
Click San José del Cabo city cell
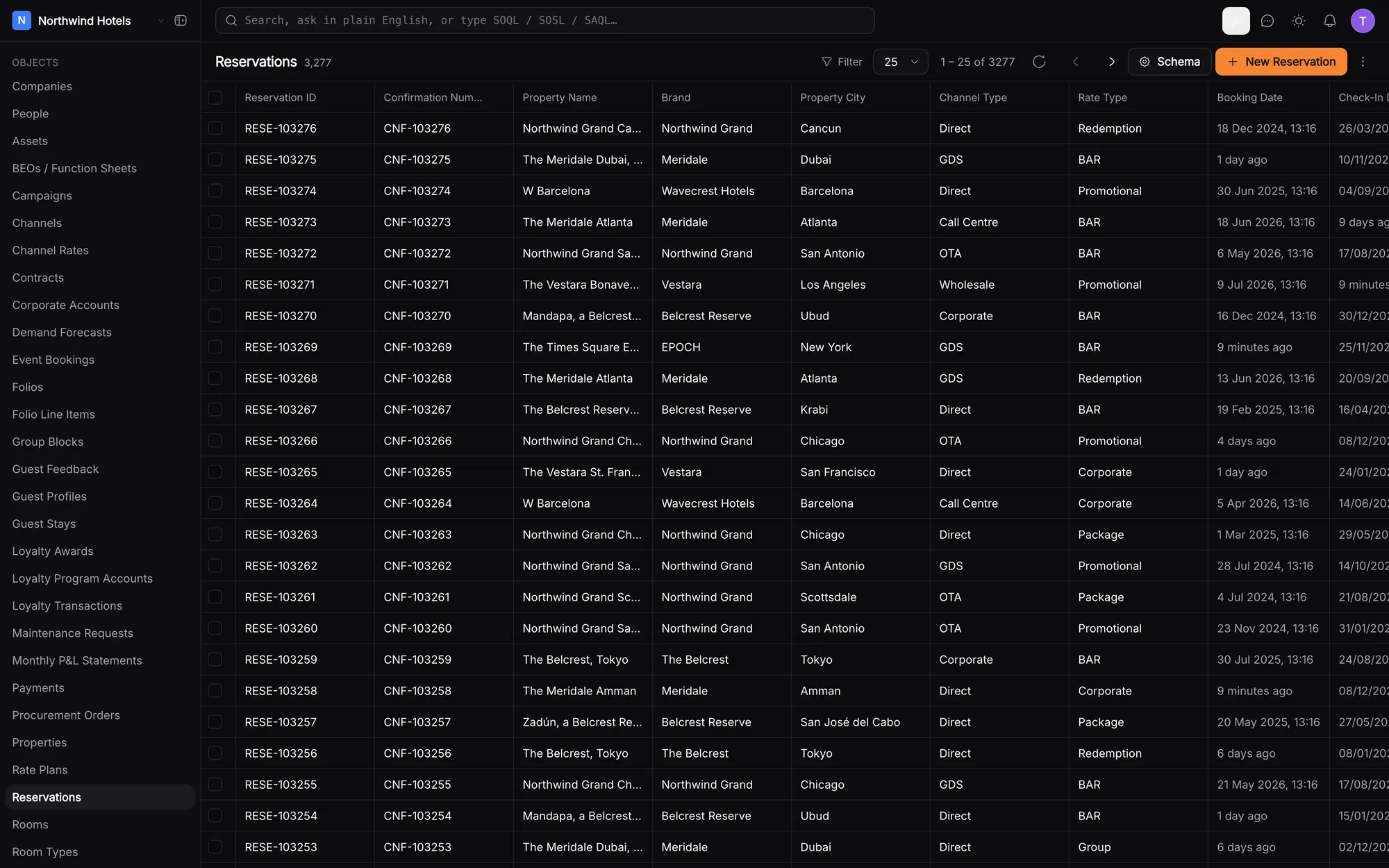coord(850,722)
